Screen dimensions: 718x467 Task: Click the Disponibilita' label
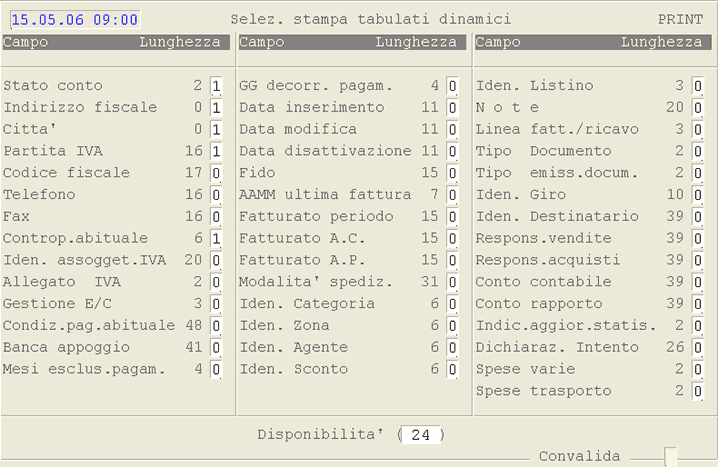321,434
